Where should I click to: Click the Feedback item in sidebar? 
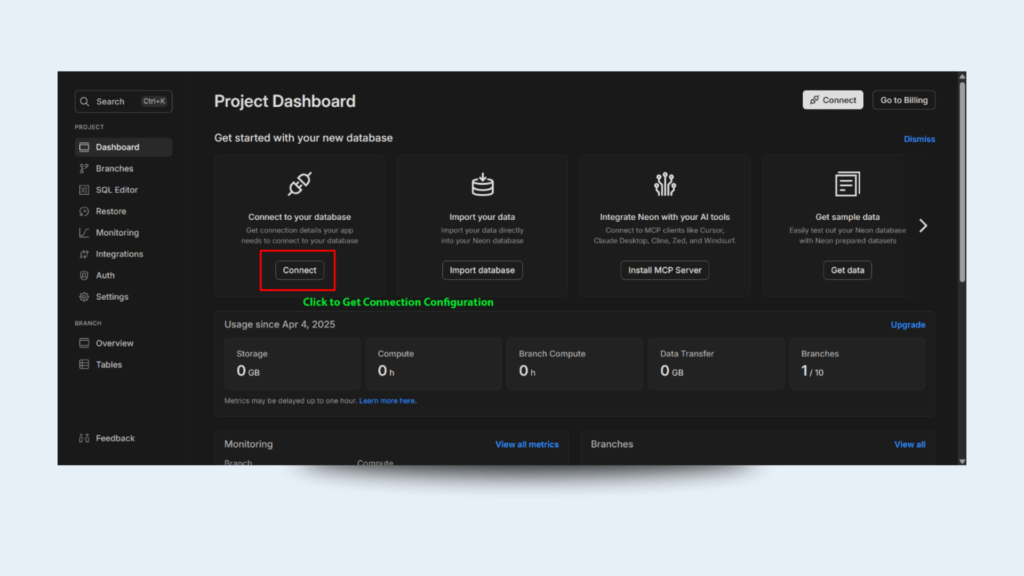(x=114, y=438)
